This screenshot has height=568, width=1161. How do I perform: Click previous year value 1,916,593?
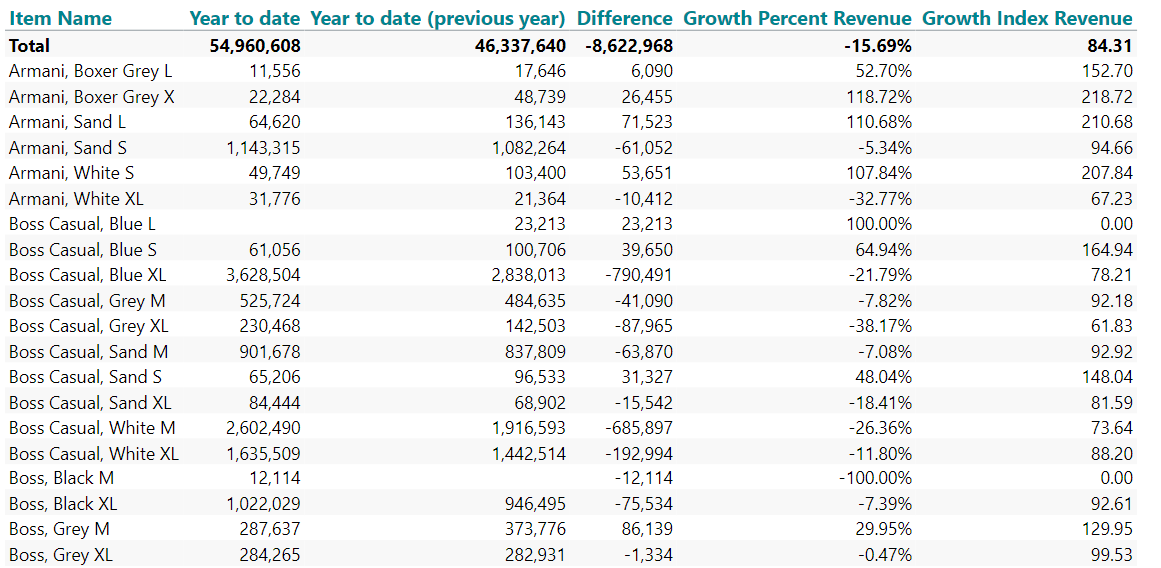pyautogui.click(x=529, y=427)
